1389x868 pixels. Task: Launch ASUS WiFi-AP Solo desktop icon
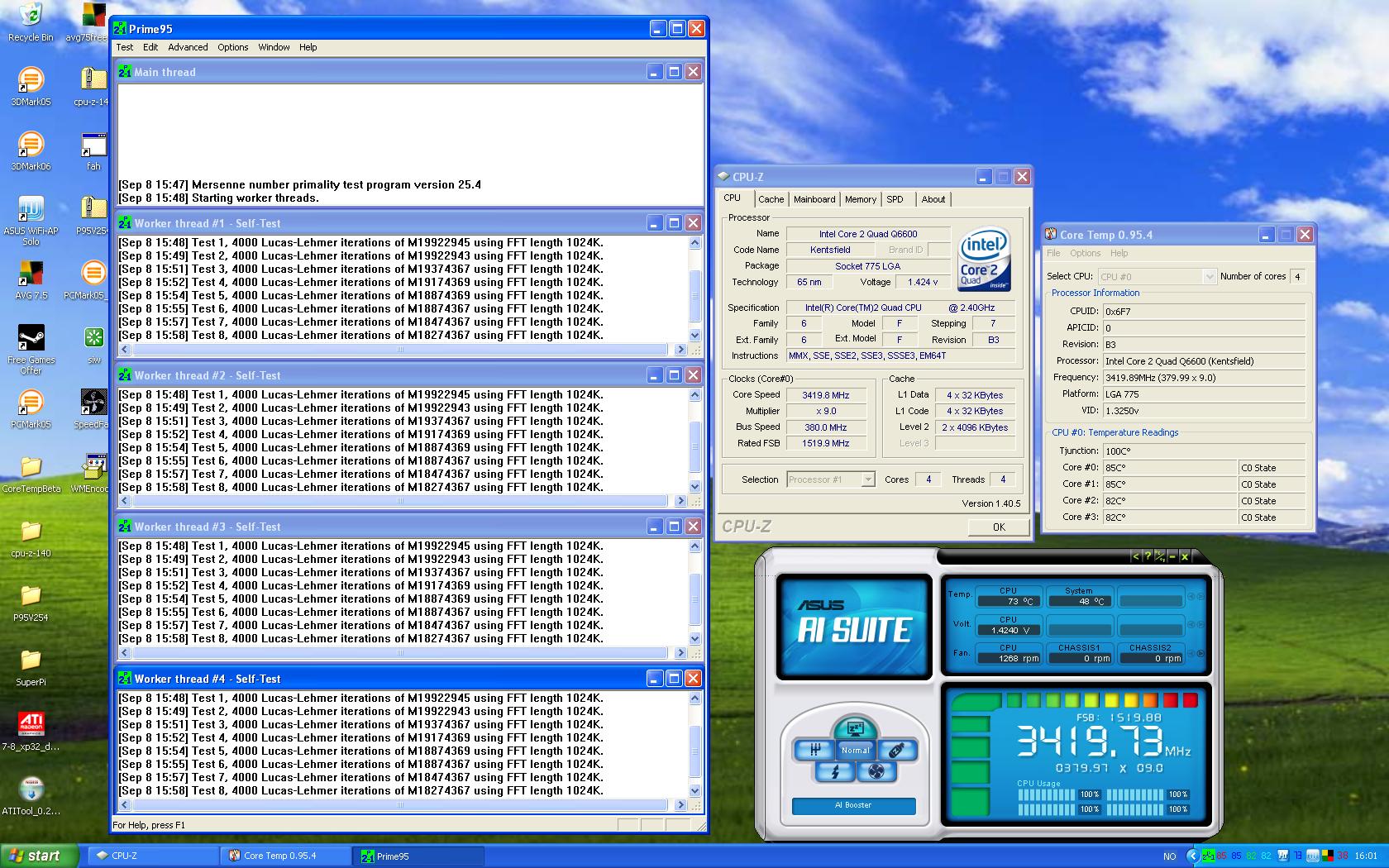tap(31, 220)
